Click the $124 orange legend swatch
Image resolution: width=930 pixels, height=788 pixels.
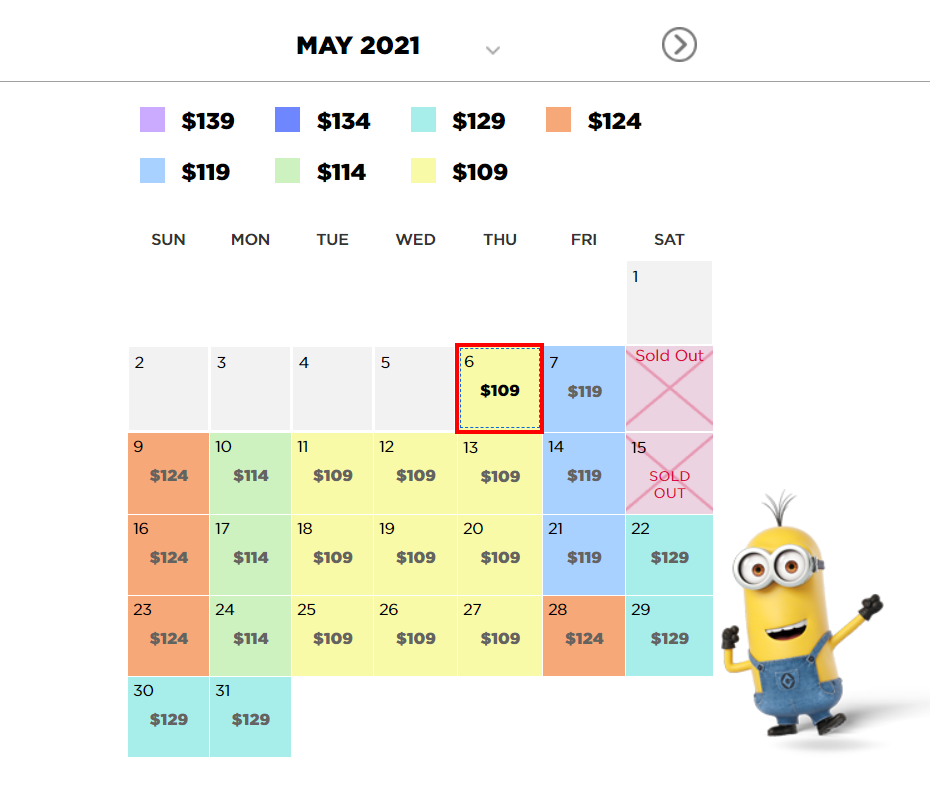(558, 120)
